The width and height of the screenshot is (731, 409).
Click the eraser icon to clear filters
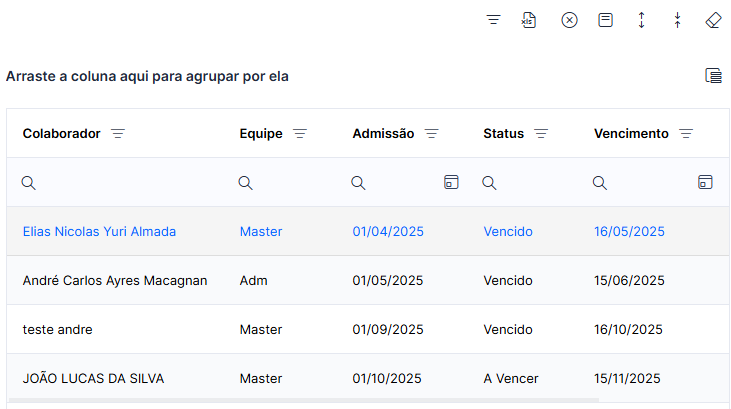tap(713, 20)
